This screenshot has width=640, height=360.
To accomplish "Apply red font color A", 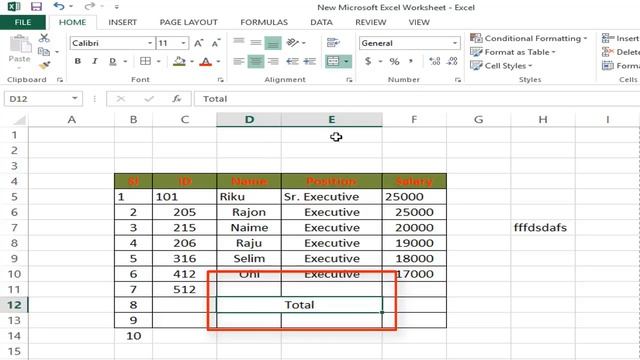I will click(206, 61).
